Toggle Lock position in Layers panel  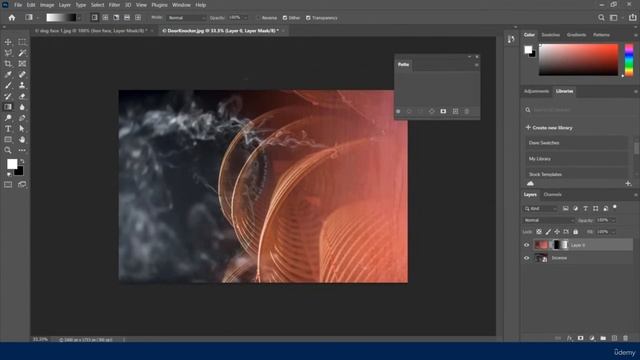click(x=557, y=232)
